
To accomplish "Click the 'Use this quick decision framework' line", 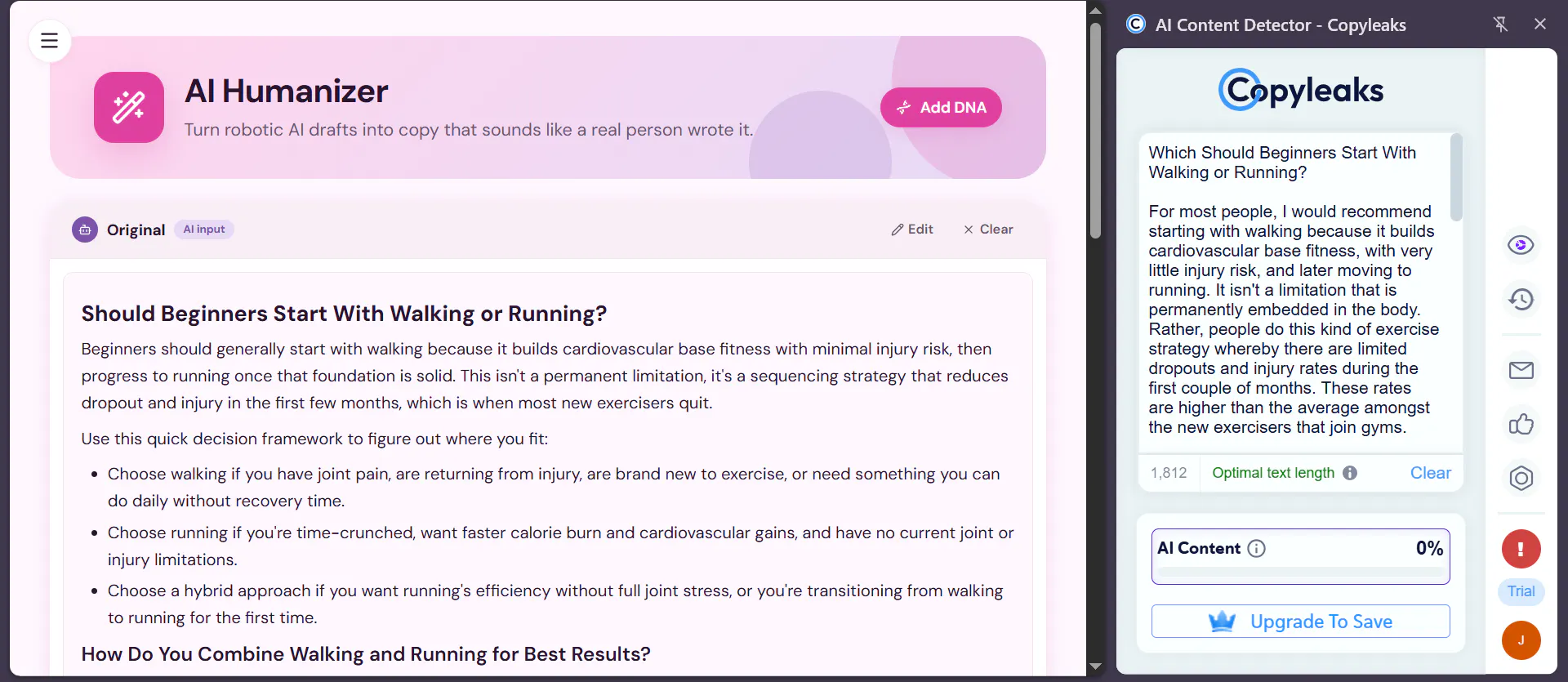I will click(314, 439).
